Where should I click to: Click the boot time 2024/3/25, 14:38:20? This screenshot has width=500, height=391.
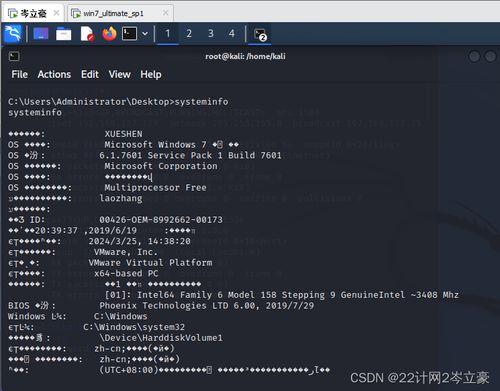click(139, 241)
